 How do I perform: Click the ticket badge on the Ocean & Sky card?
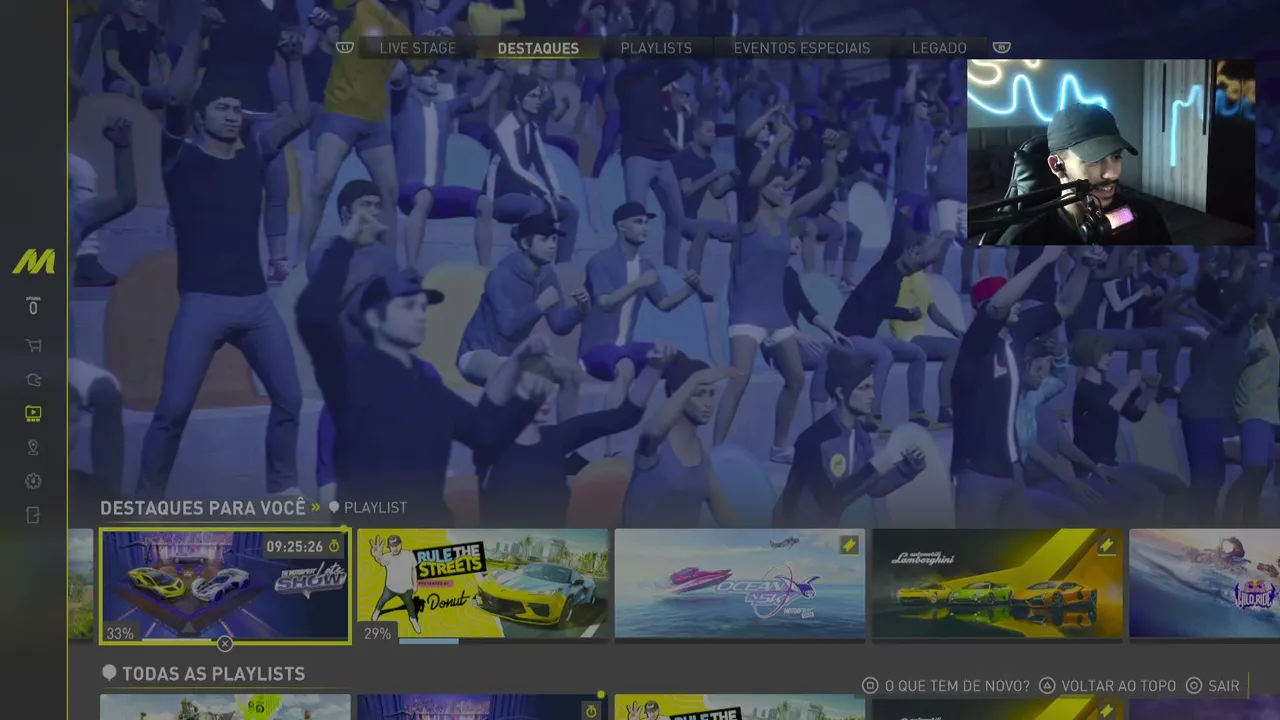pos(849,545)
